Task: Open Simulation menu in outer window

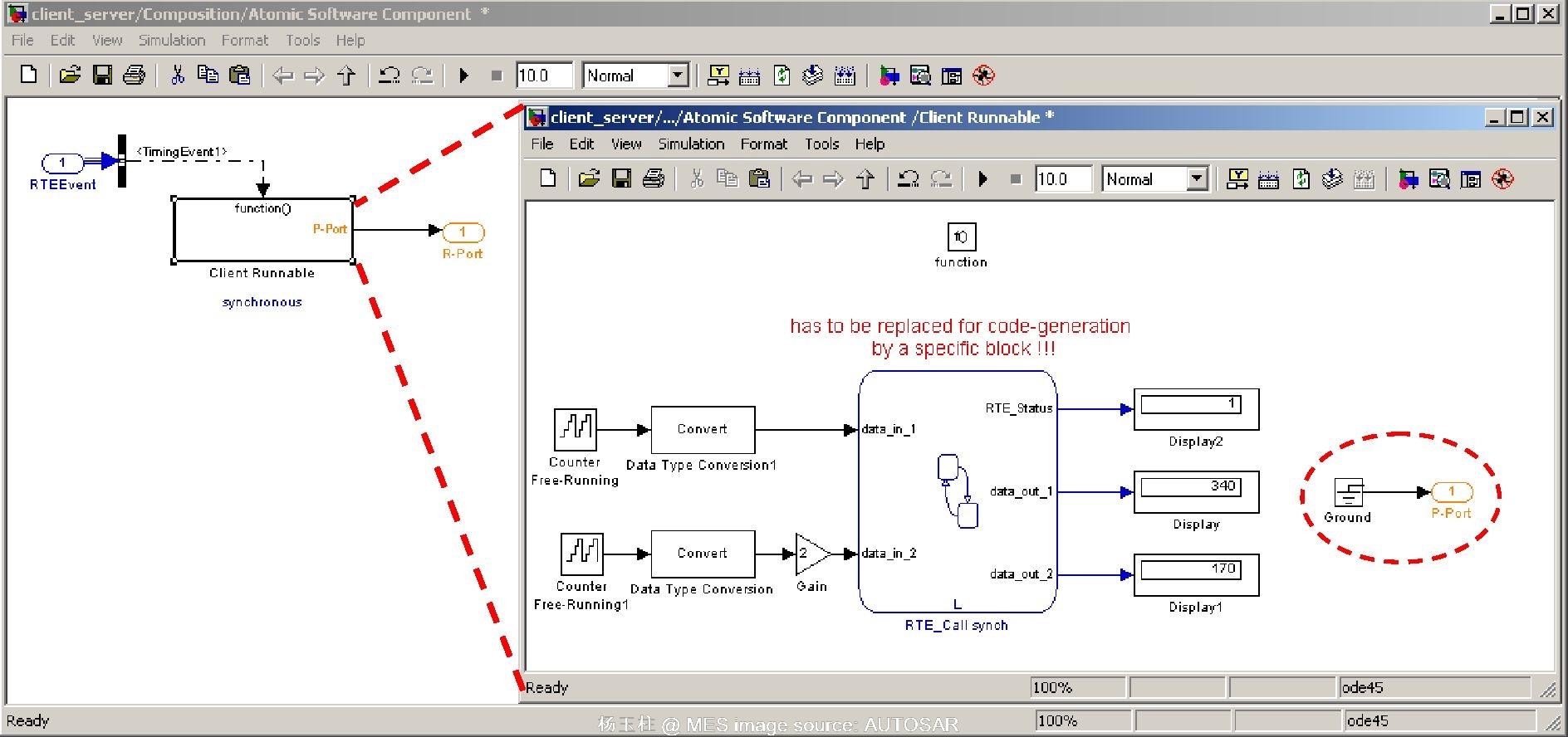Action: pyautogui.click(x=172, y=40)
